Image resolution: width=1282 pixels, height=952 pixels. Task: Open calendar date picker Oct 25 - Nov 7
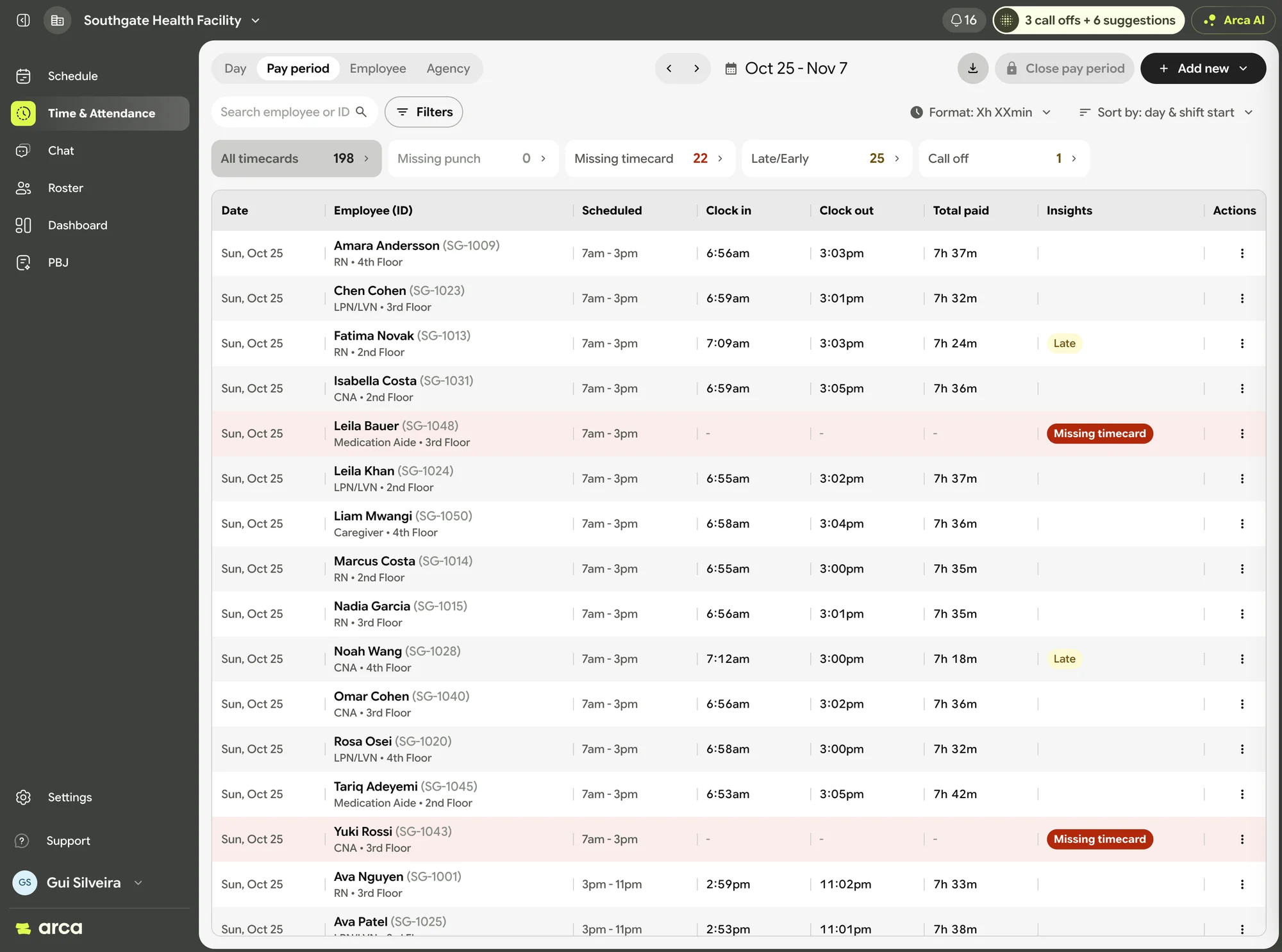tap(786, 69)
